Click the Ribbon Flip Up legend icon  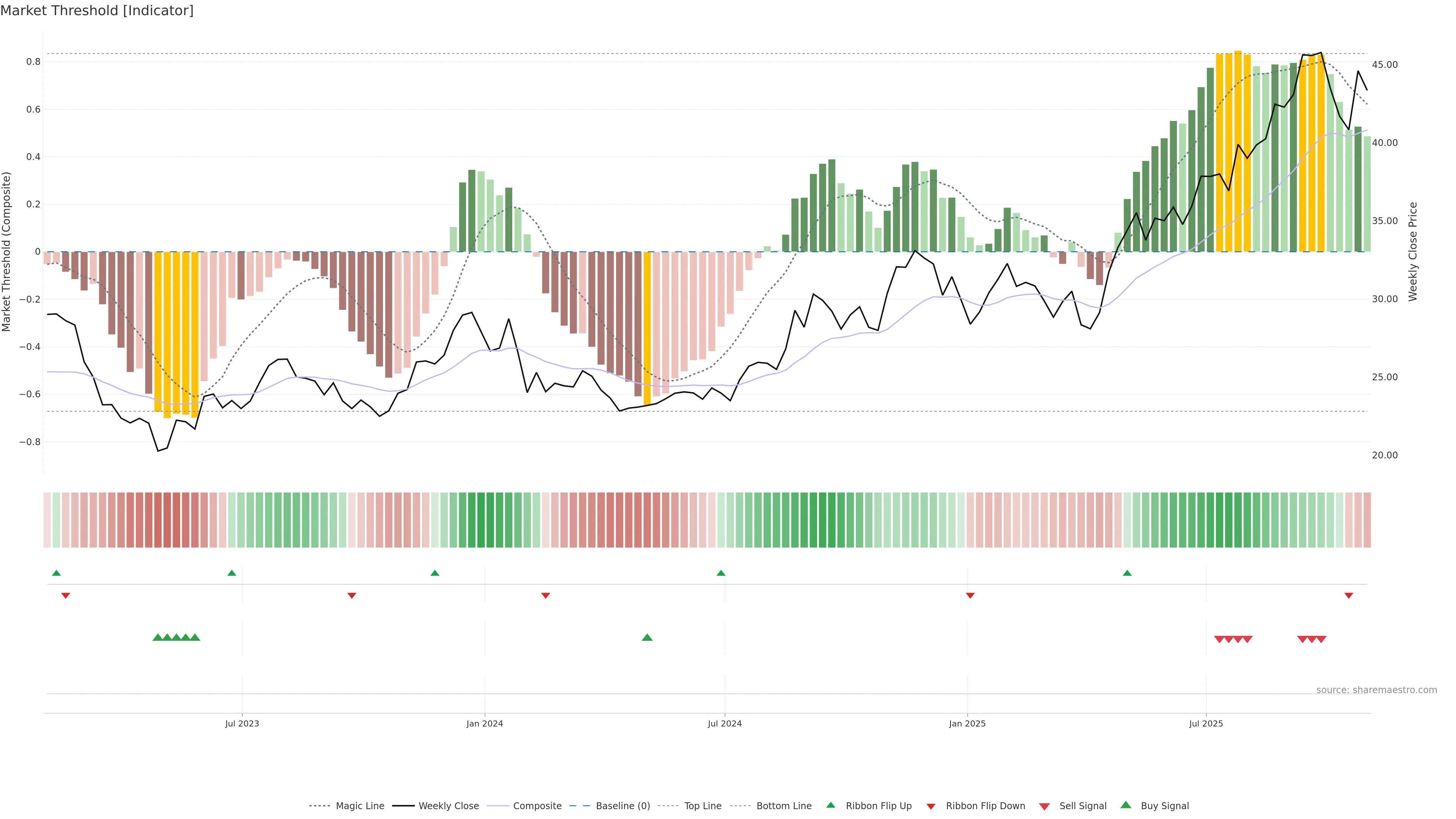830,805
